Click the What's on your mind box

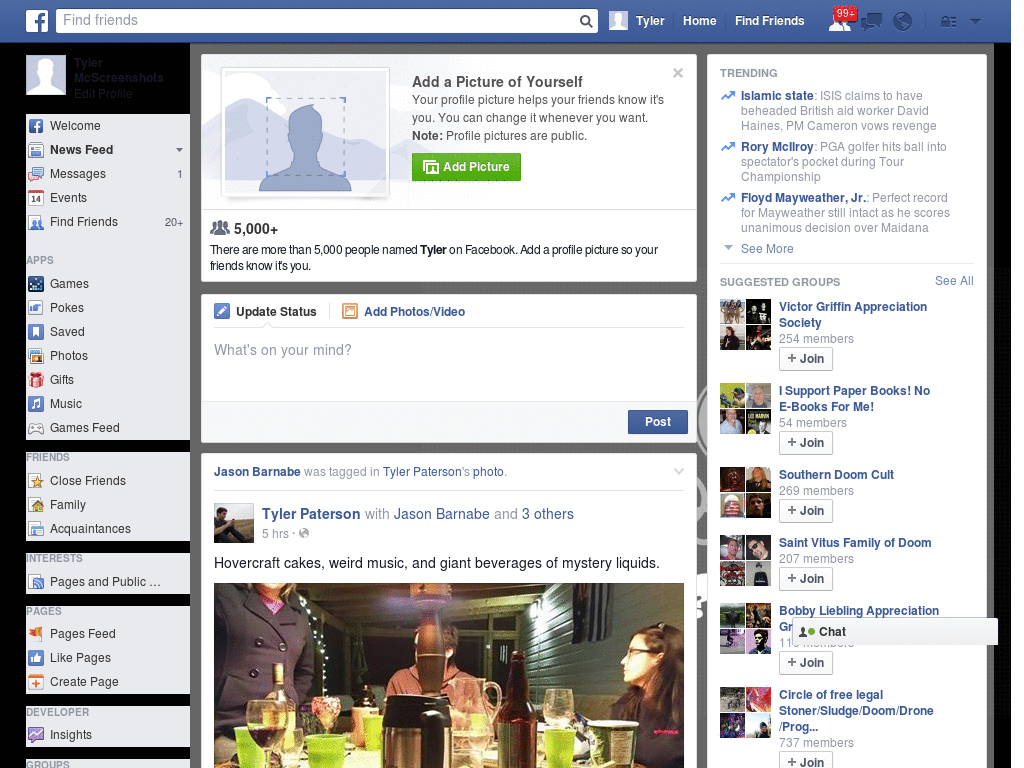449,366
